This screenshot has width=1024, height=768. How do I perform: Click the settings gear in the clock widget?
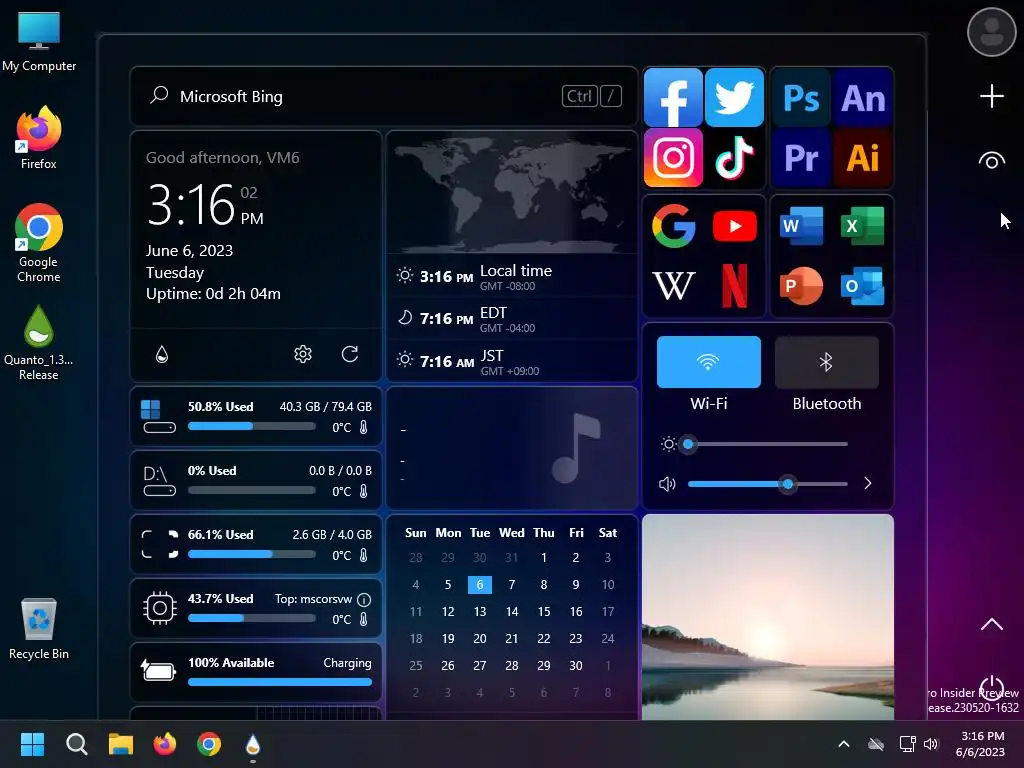(x=302, y=354)
